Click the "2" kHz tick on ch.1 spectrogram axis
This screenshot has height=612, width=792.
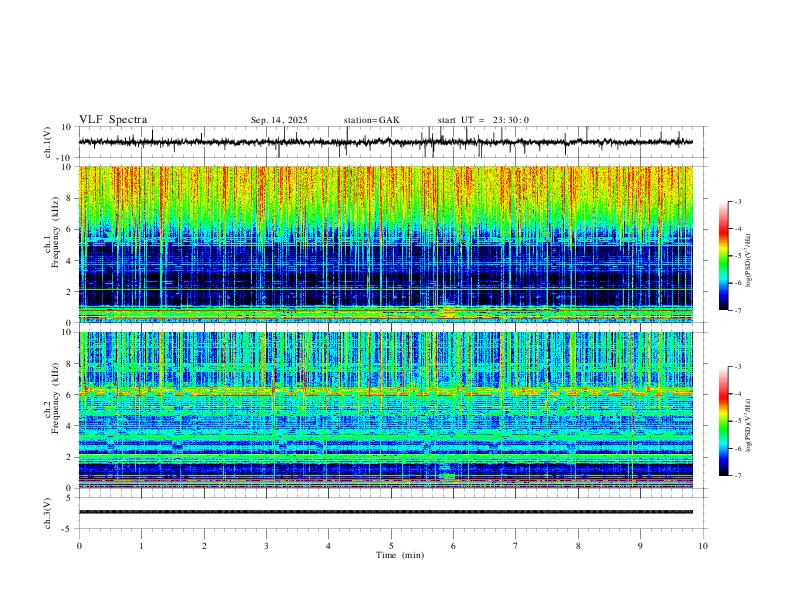(69, 291)
